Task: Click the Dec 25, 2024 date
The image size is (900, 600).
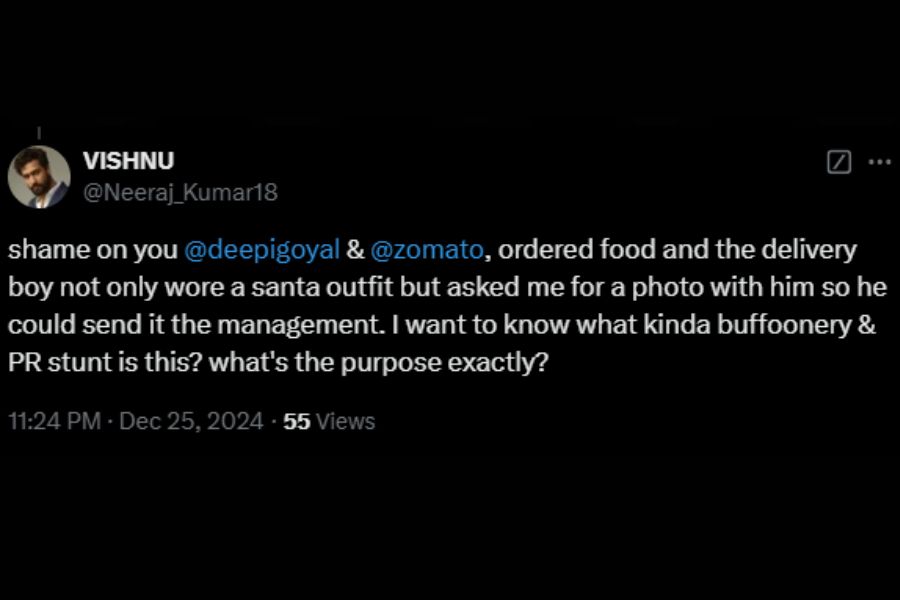Action: pyautogui.click(x=191, y=421)
